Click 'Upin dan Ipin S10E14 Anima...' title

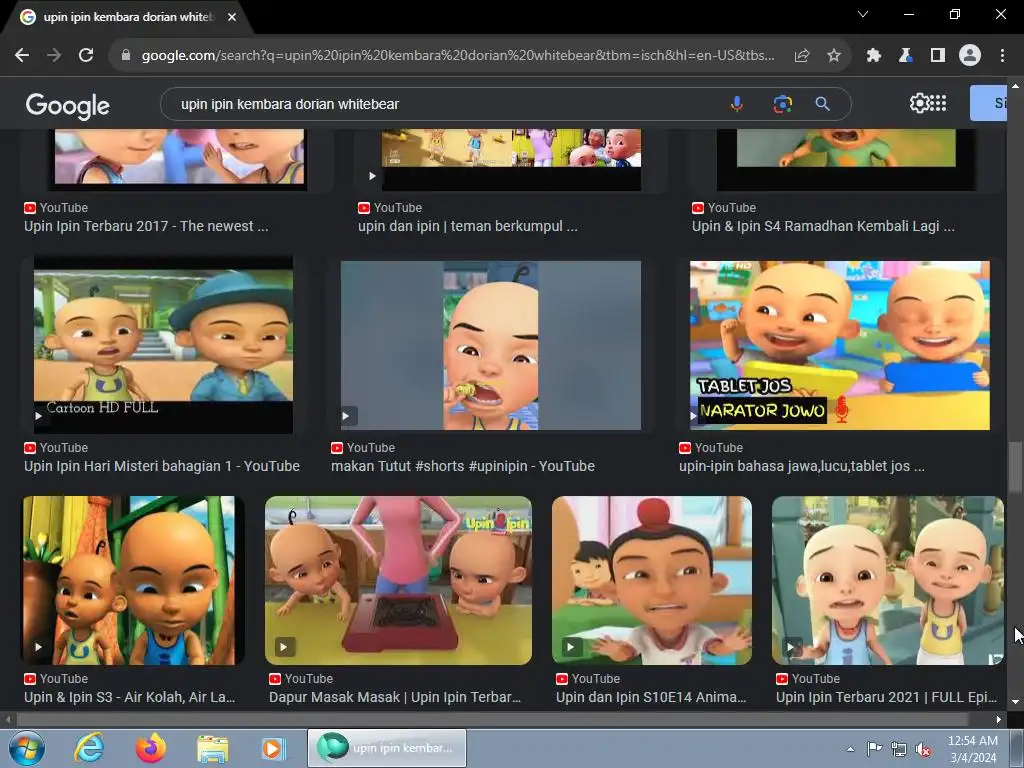(650, 697)
